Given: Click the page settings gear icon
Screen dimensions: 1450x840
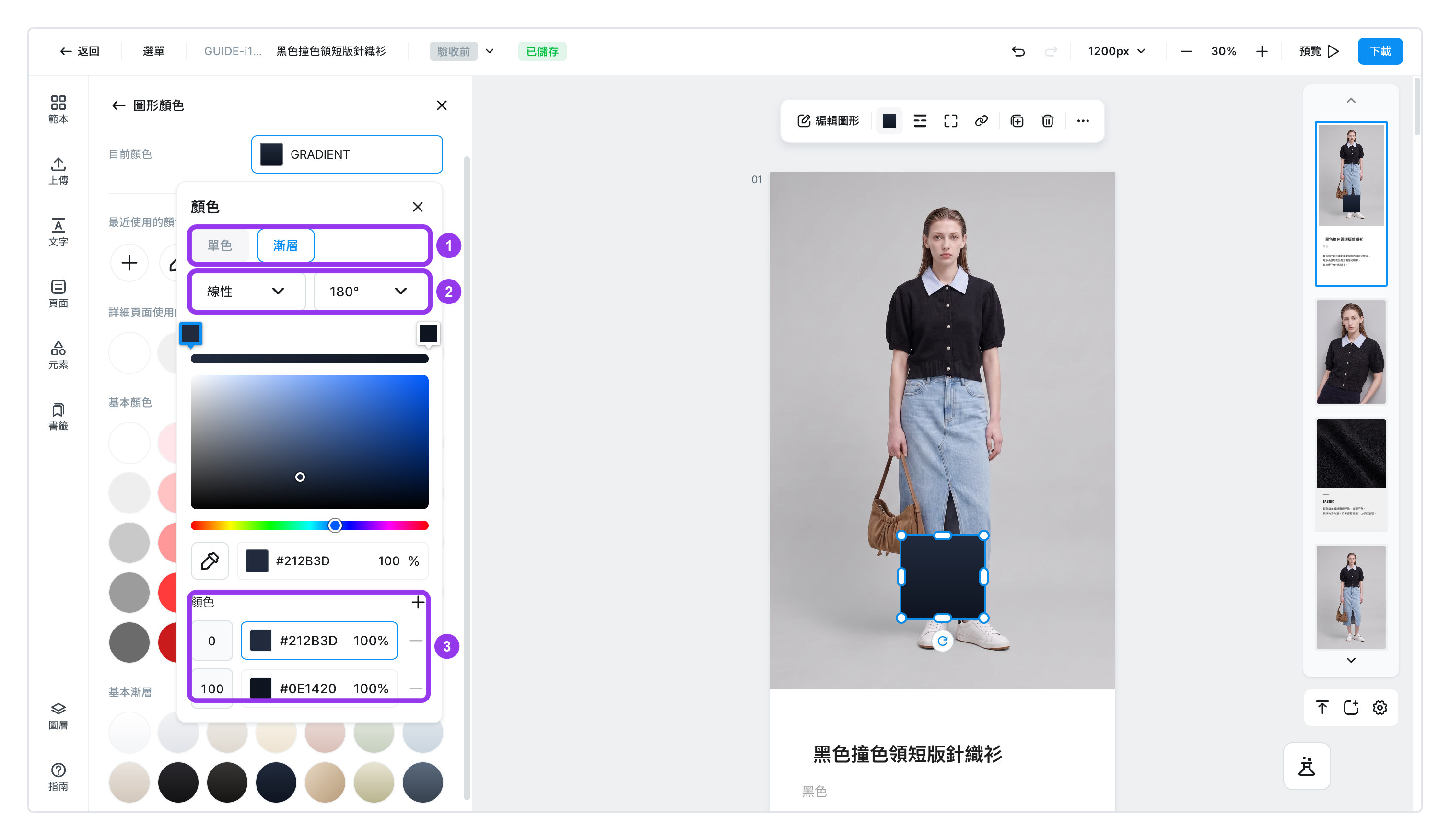Looking at the screenshot, I should tap(1379, 707).
